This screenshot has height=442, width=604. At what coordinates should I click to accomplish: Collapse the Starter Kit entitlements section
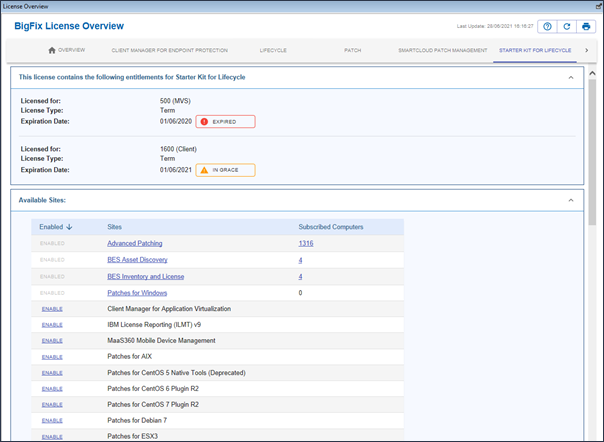[570, 77]
